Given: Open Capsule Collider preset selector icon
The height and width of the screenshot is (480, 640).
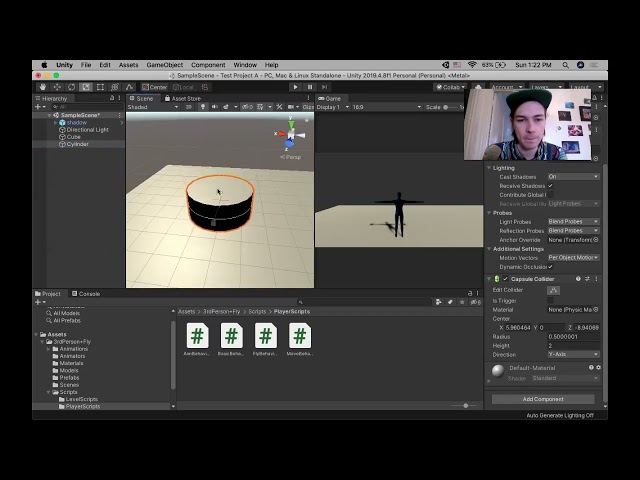Looking at the screenshot, I should click(x=587, y=279).
